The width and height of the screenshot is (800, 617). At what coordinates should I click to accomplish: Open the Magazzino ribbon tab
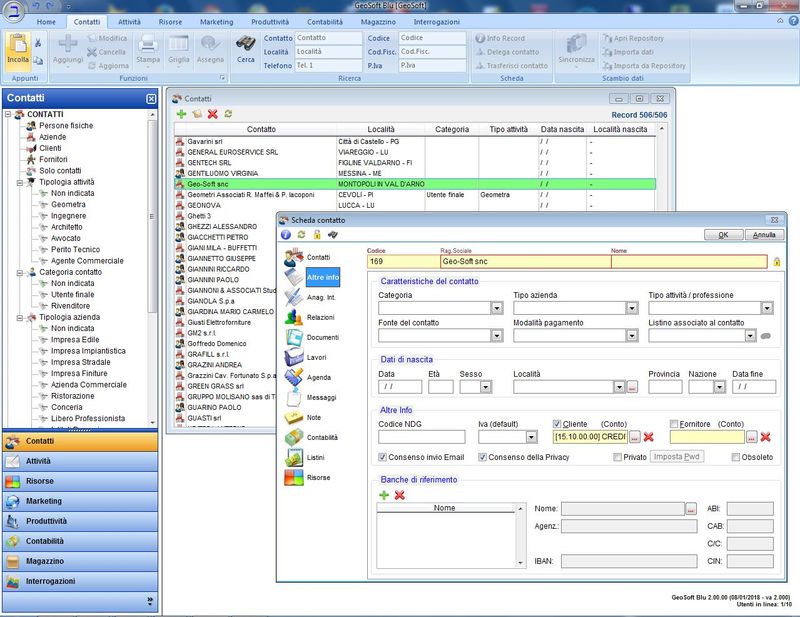point(380,21)
